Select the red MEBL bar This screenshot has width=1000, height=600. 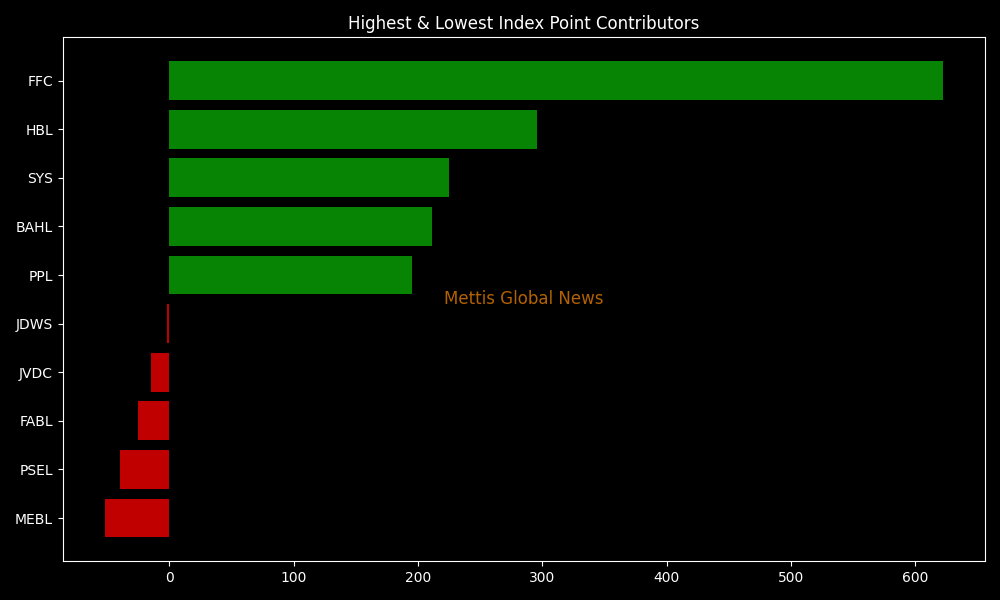pos(137,518)
